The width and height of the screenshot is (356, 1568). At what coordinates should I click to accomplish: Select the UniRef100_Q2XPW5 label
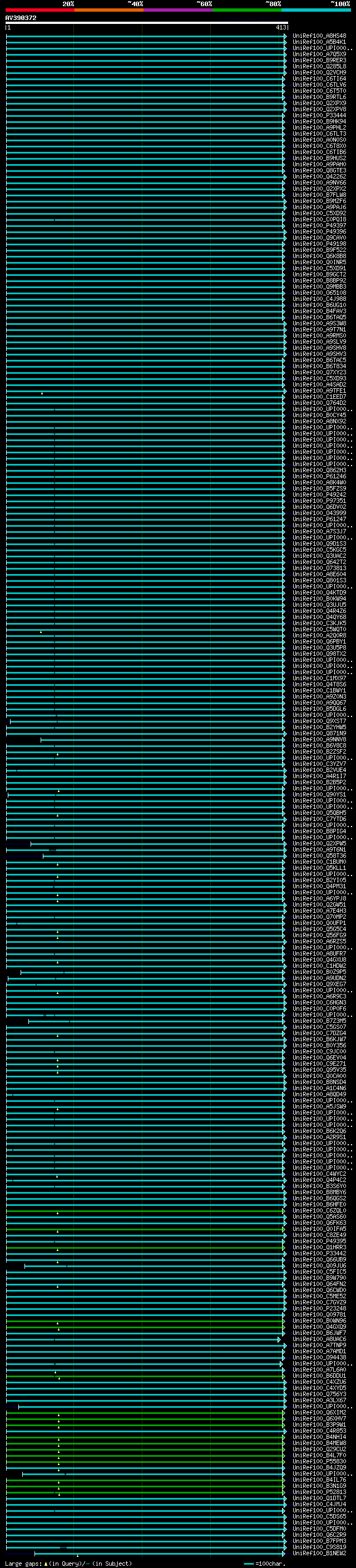coord(319,843)
